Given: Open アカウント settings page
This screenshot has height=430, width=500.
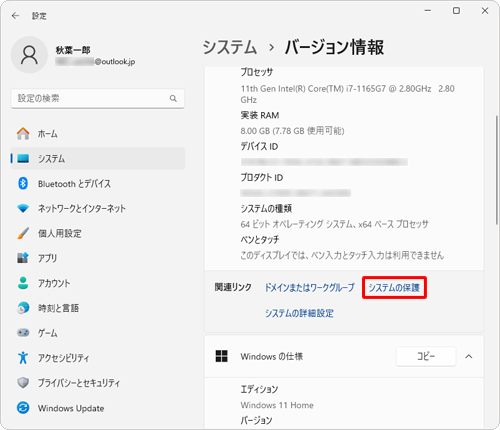Looking at the screenshot, I should [x=98, y=283].
